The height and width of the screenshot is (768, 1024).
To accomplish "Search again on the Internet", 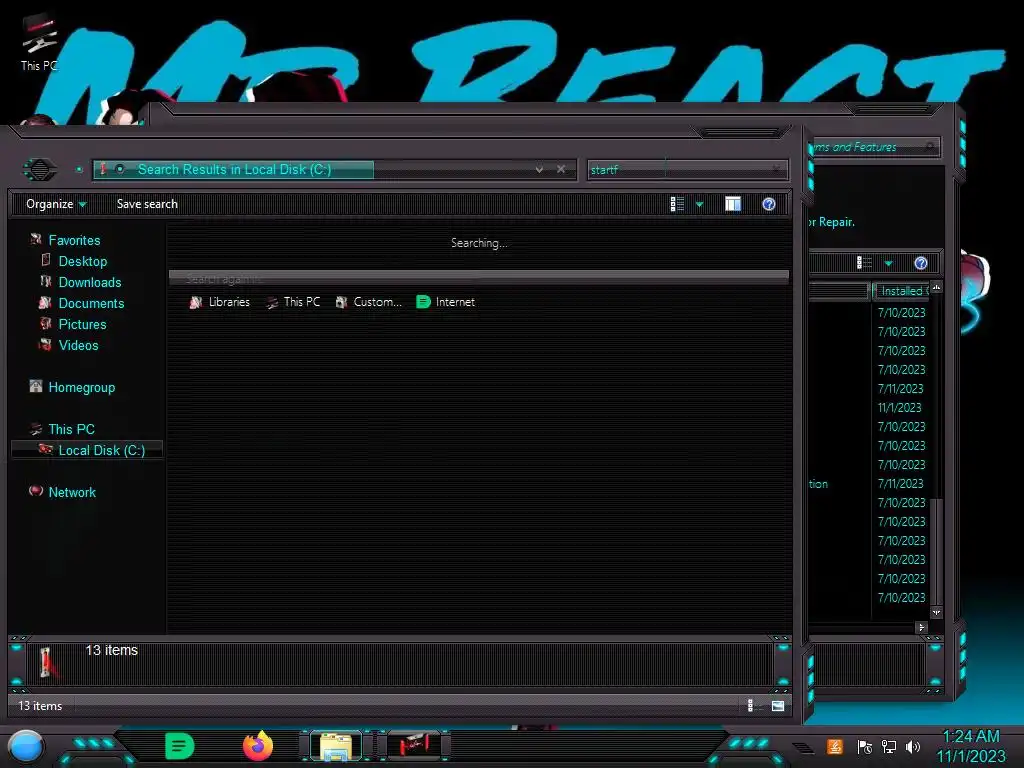I will click(445, 302).
